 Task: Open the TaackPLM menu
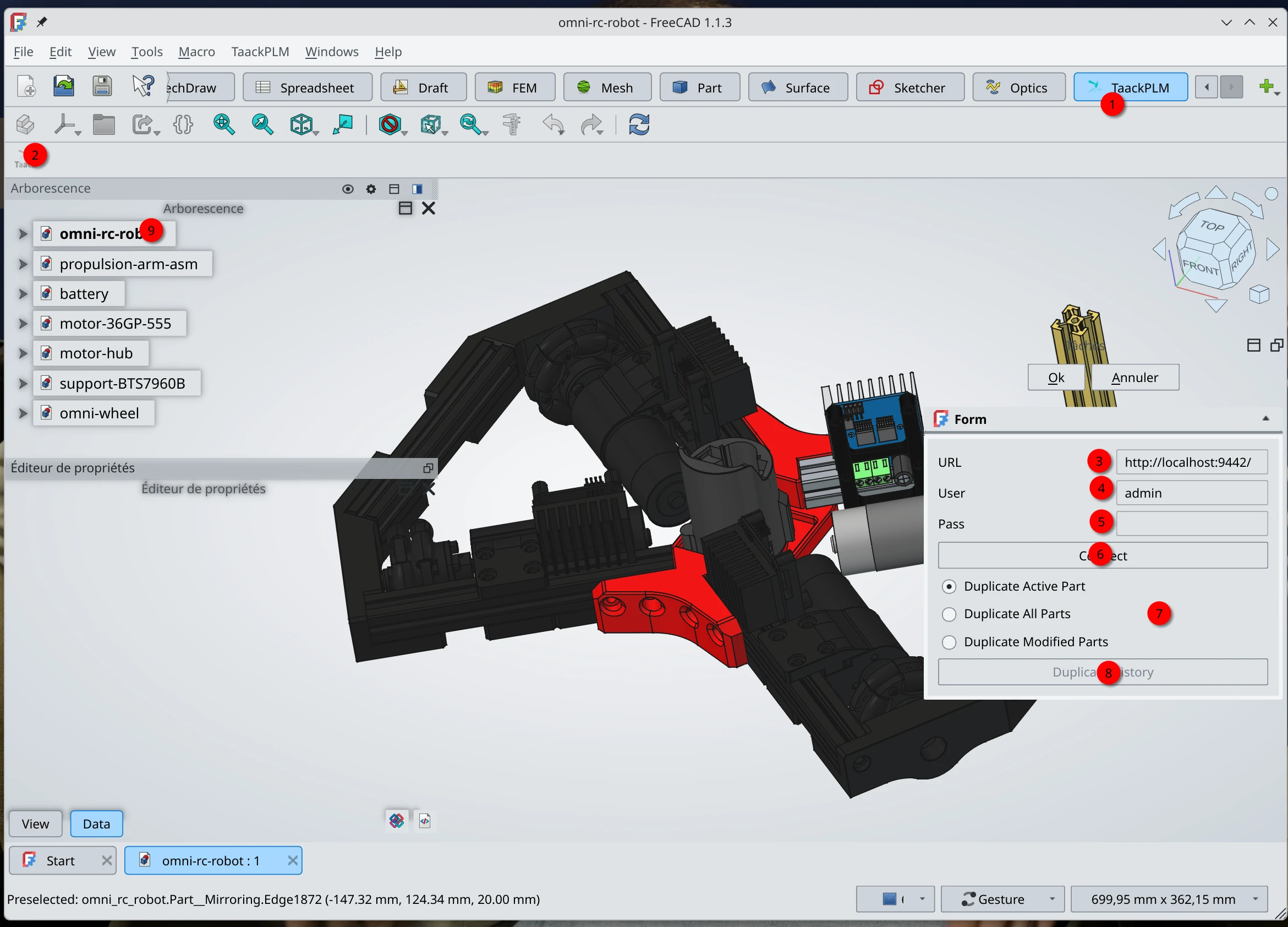260,52
